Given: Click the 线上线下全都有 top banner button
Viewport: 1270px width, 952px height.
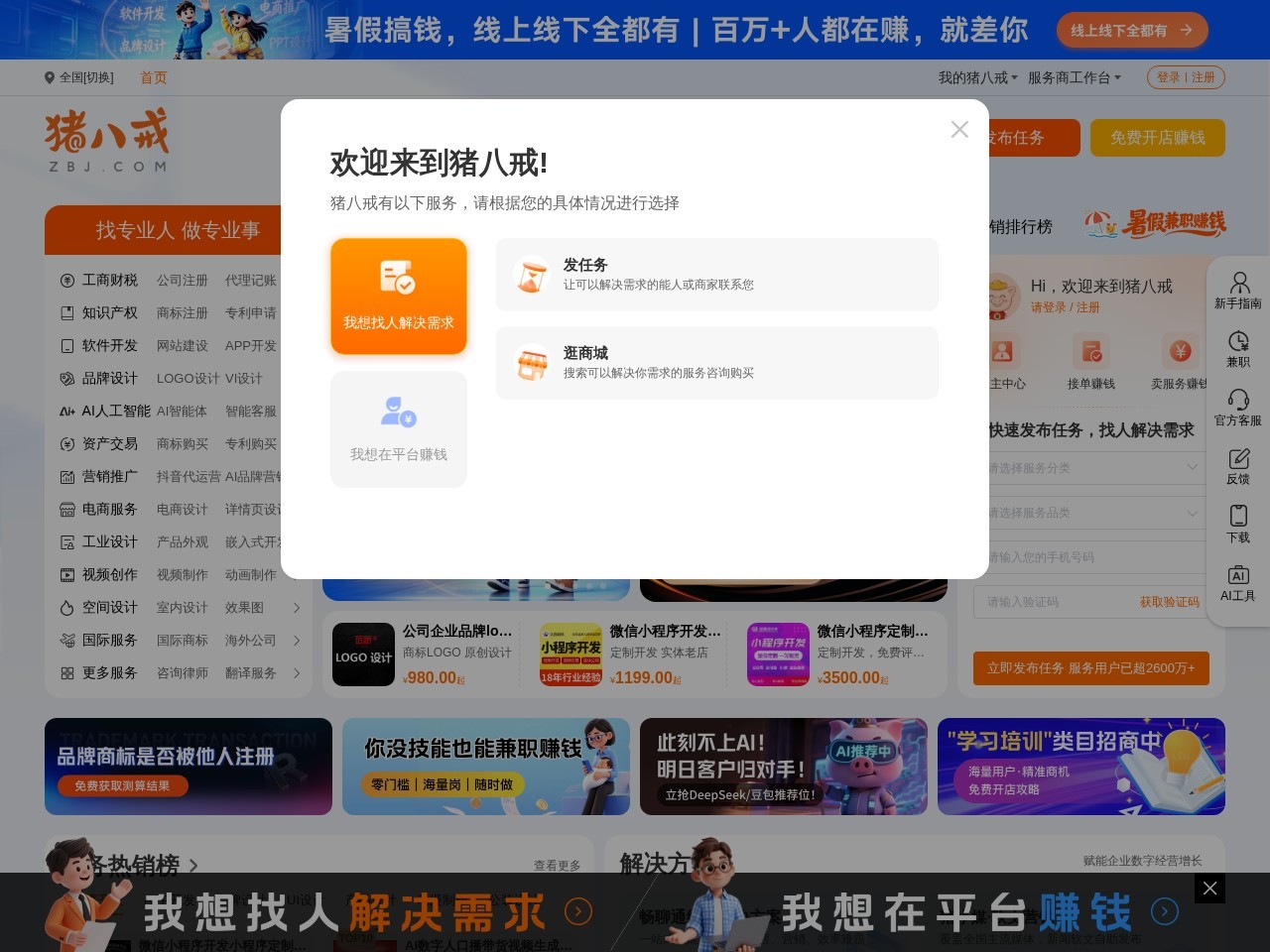Looking at the screenshot, I should click(x=1132, y=31).
